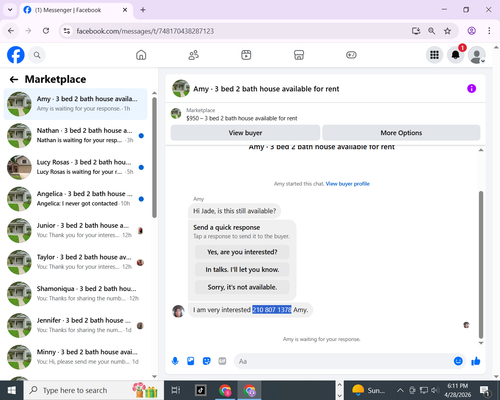The height and width of the screenshot is (400, 500).
Task: Open the notifications bell
Action: [x=455, y=55]
